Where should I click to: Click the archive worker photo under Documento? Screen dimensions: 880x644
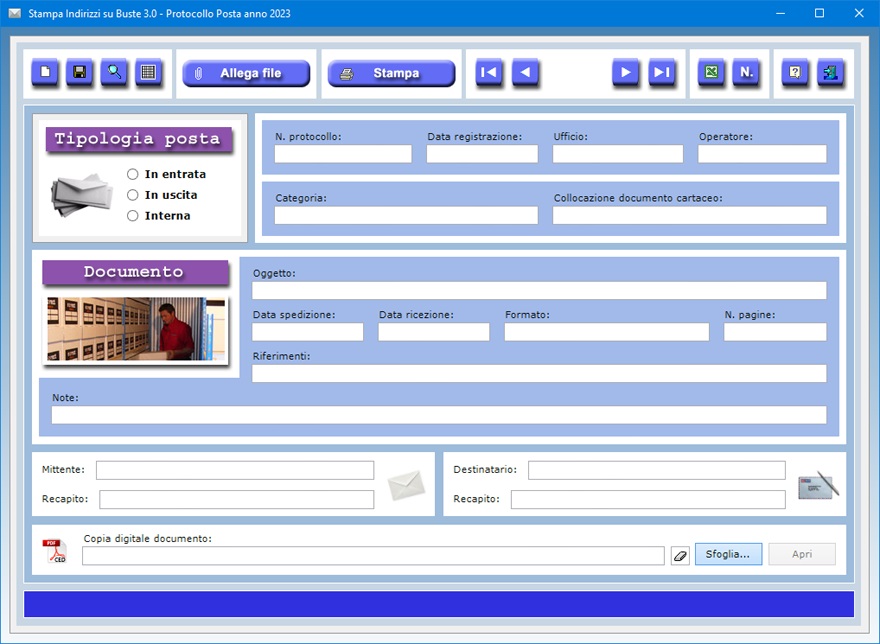coord(136,329)
